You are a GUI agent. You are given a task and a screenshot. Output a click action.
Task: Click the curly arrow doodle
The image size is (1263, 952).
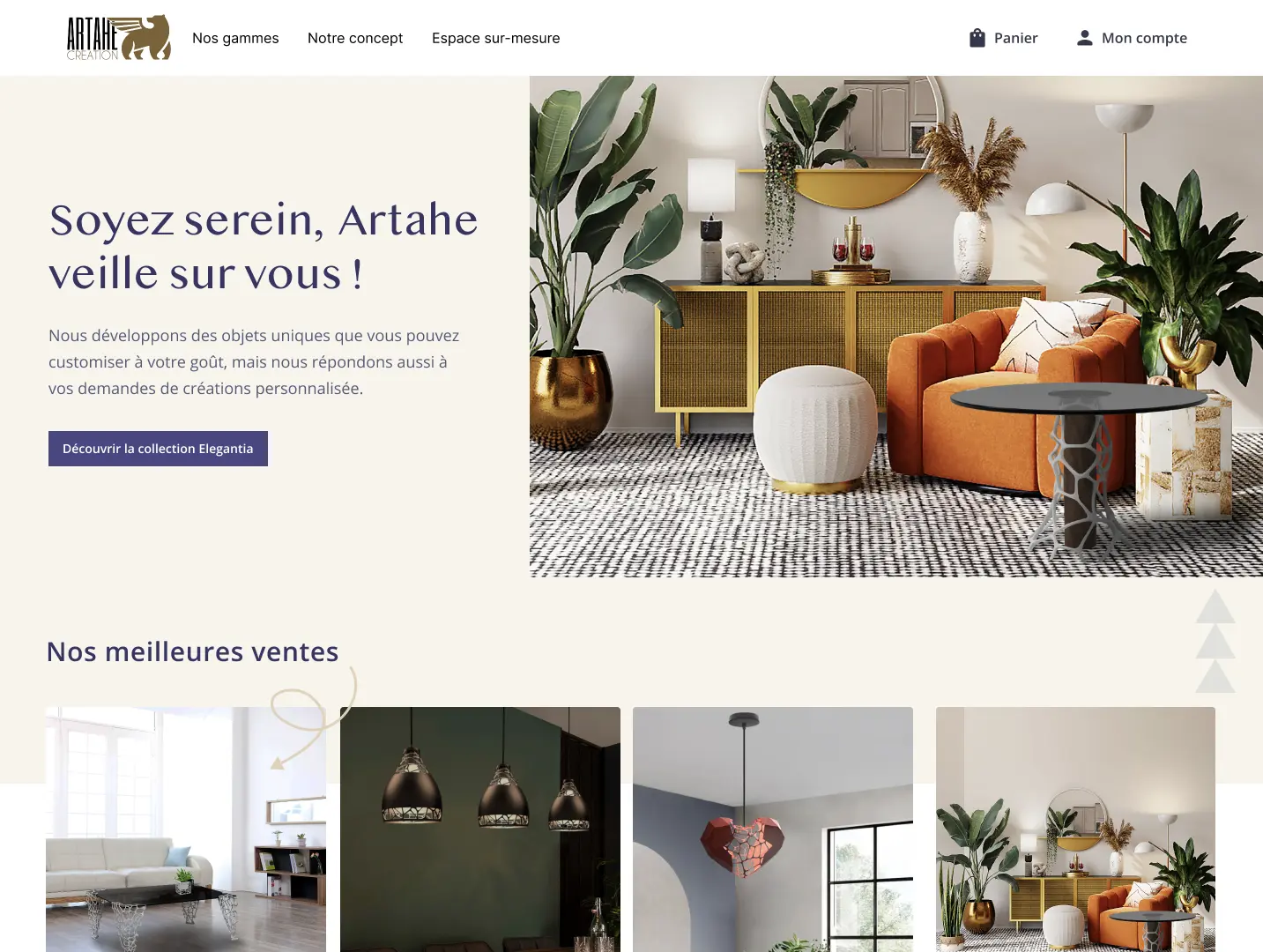[313, 718]
